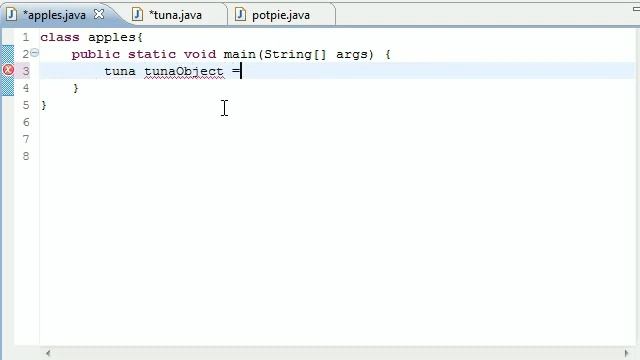The height and width of the screenshot is (360, 640).
Task: Click the underlined tunaObject identifier
Action: click(184, 71)
